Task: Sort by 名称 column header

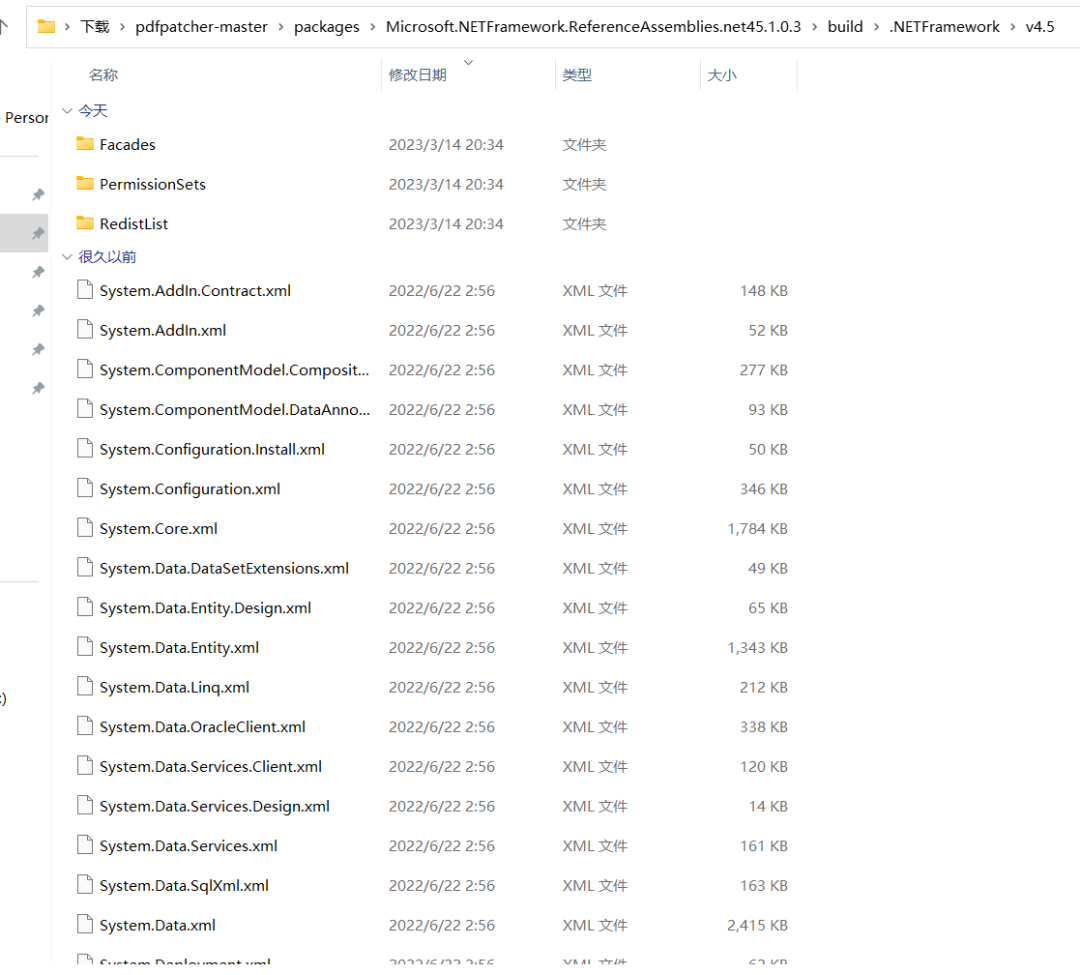Action: 103,75
